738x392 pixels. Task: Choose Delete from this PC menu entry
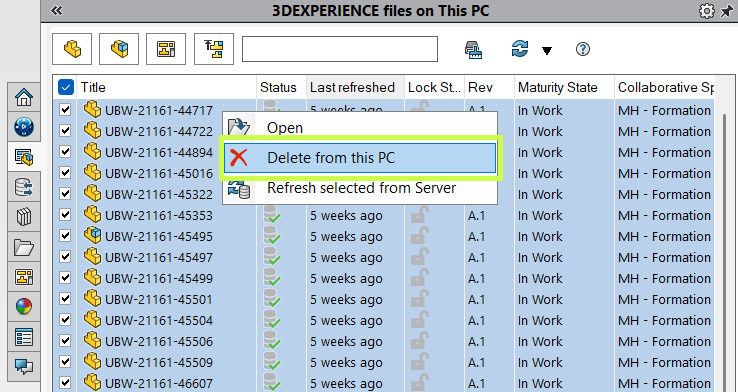tap(360, 158)
